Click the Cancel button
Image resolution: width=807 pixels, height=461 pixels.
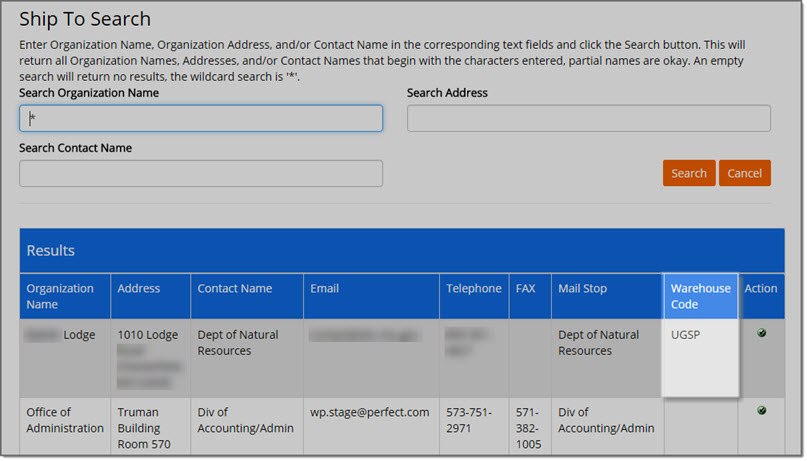[744, 173]
